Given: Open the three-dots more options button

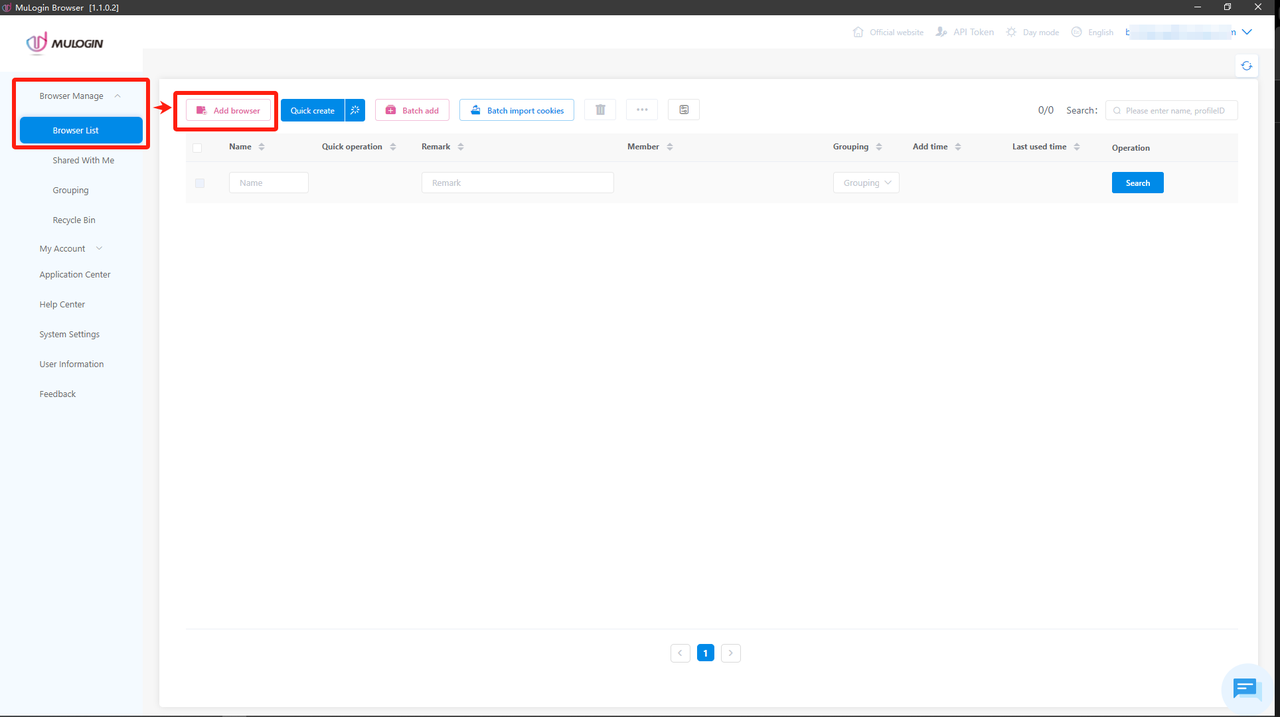Looking at the screenshot, I should tap(642, 110).
